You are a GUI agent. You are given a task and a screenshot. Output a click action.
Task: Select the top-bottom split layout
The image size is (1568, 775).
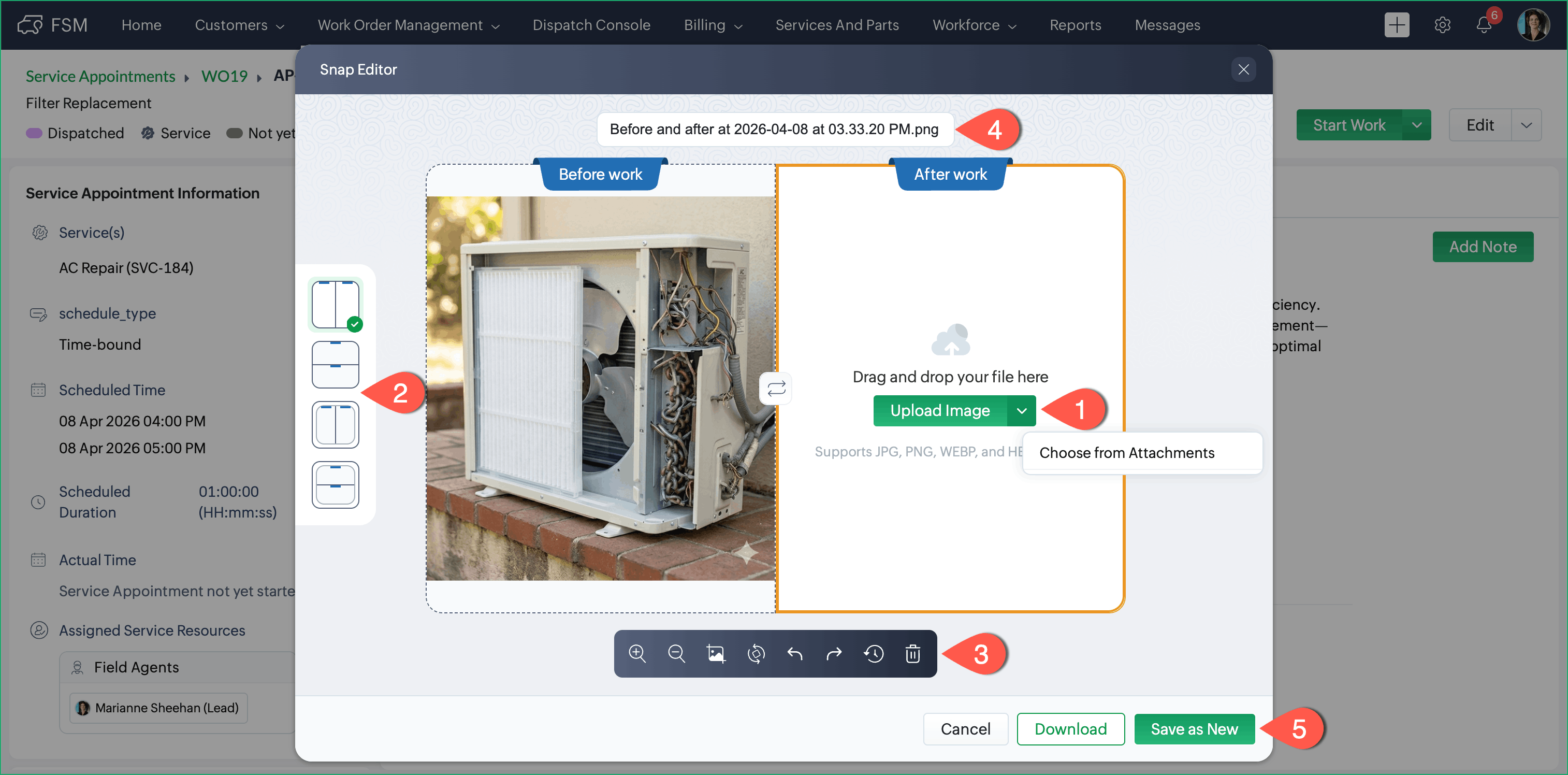point(336,365)
